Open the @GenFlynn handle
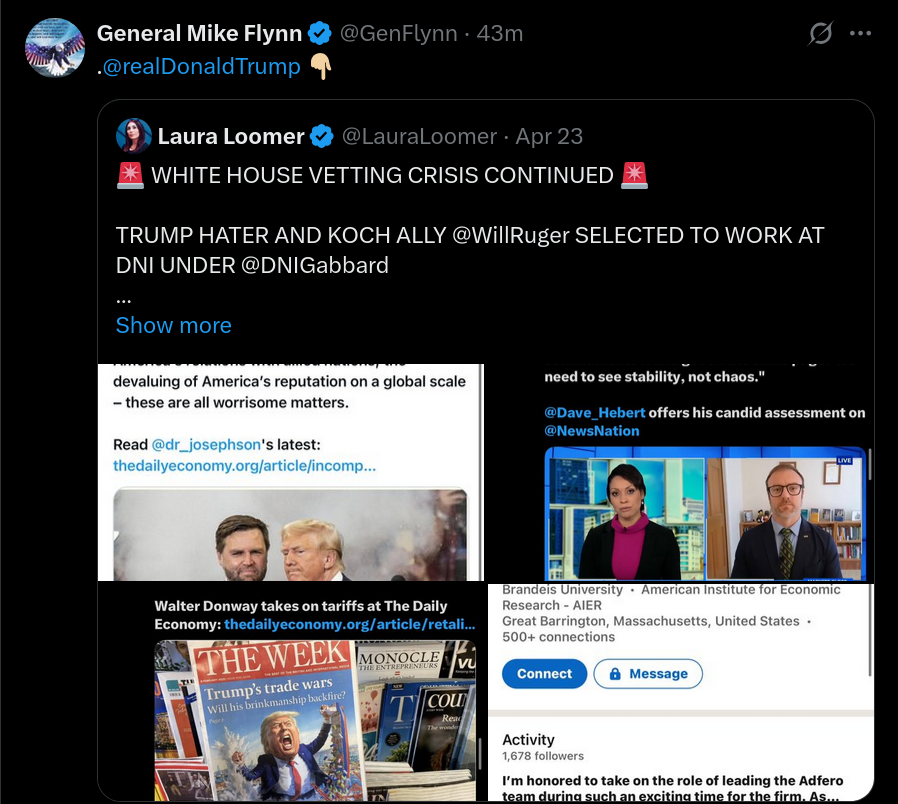 point(399,33)
